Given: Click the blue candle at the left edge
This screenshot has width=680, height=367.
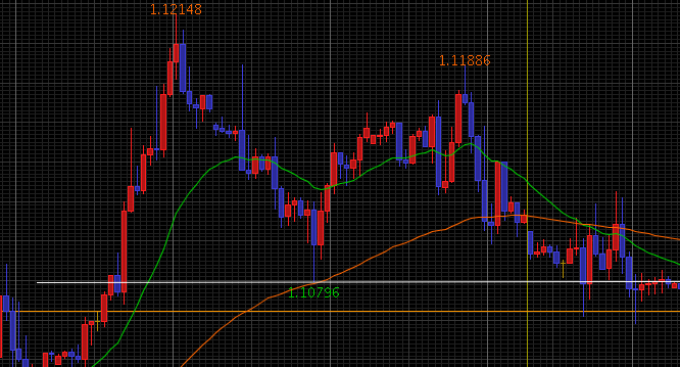Looking at the screenshot, I should pos(6,303).
